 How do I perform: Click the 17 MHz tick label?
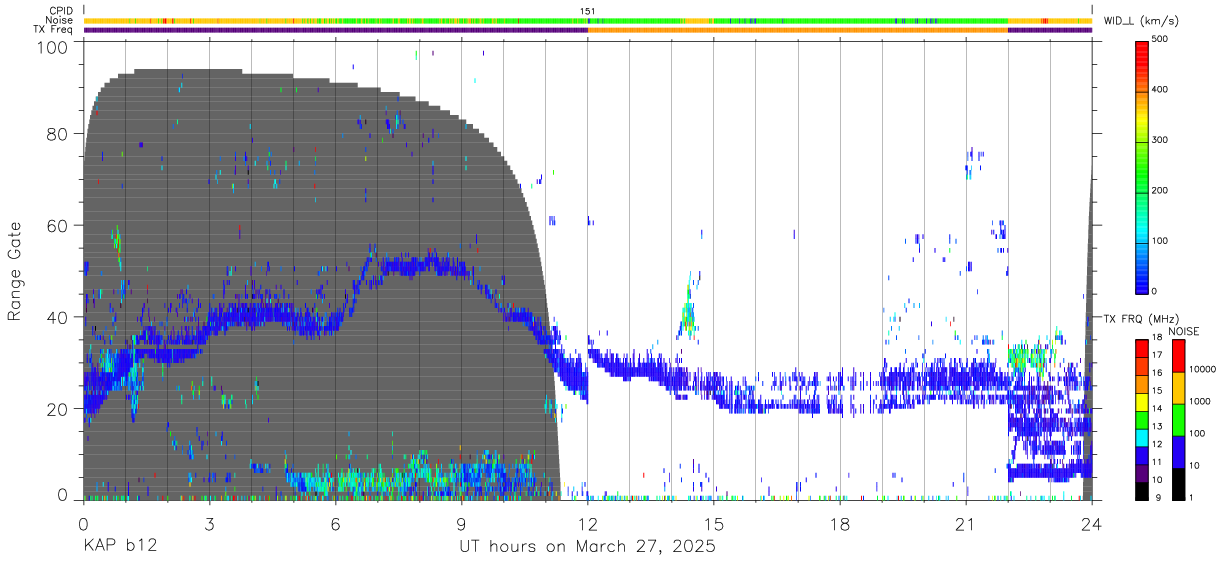click(x=1159, y=356)
